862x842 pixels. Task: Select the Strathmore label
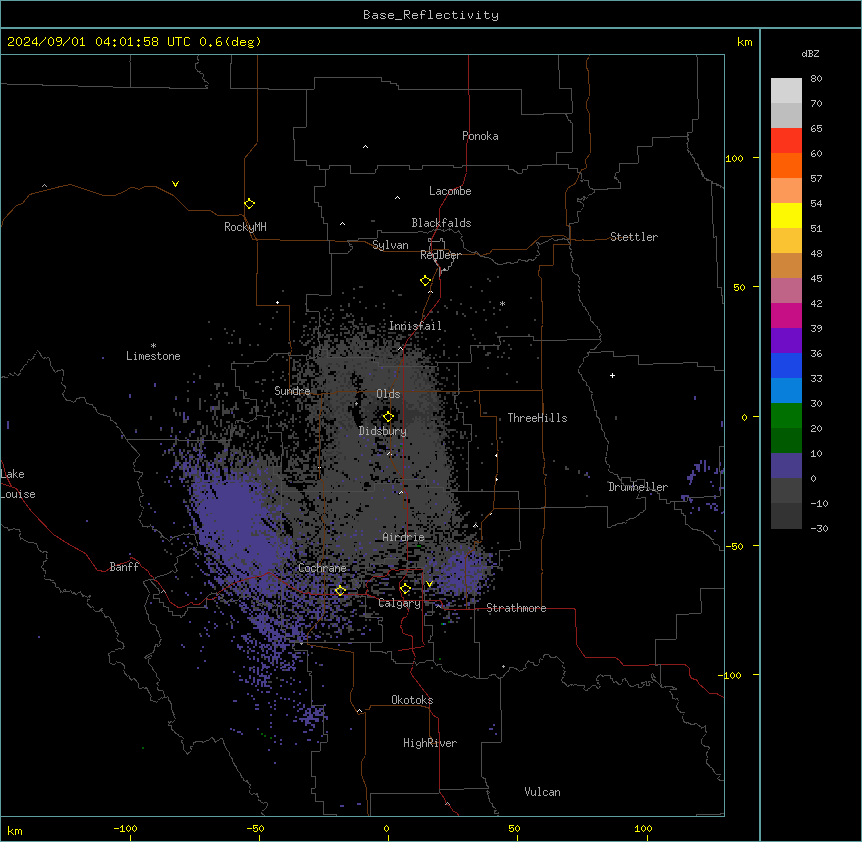click(x=516, y=608)
